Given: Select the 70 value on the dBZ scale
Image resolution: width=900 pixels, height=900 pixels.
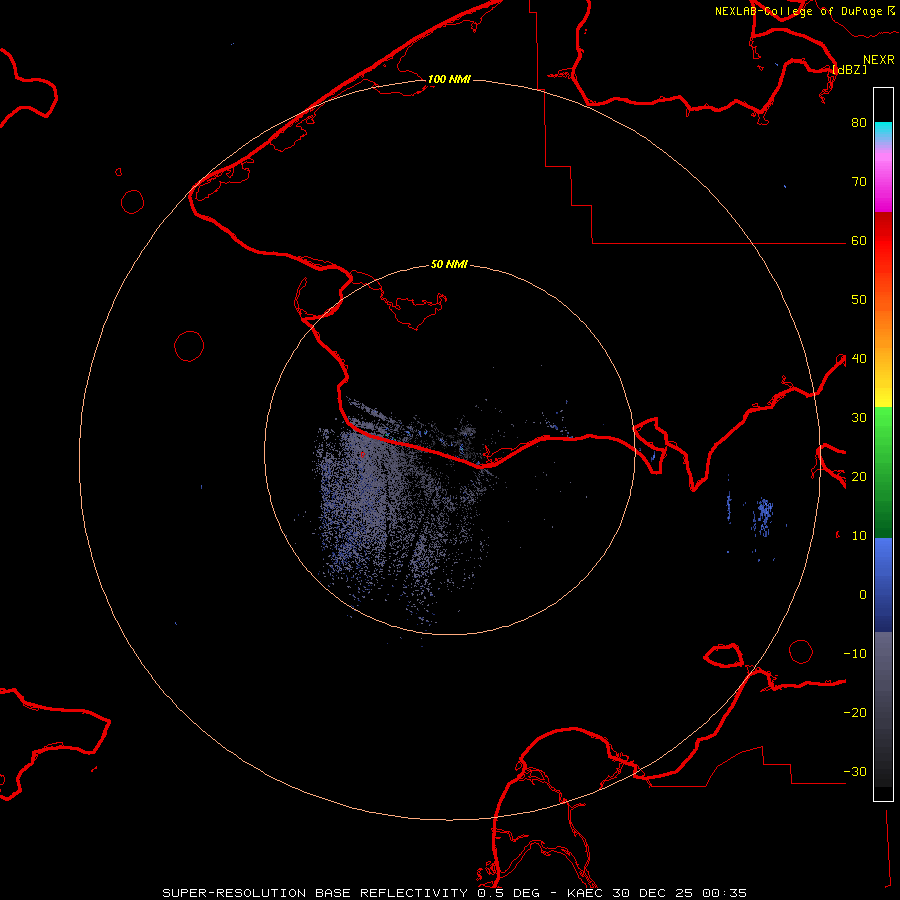Looking at the screenshot, I should pyautogui.click(x=859, y=181).
